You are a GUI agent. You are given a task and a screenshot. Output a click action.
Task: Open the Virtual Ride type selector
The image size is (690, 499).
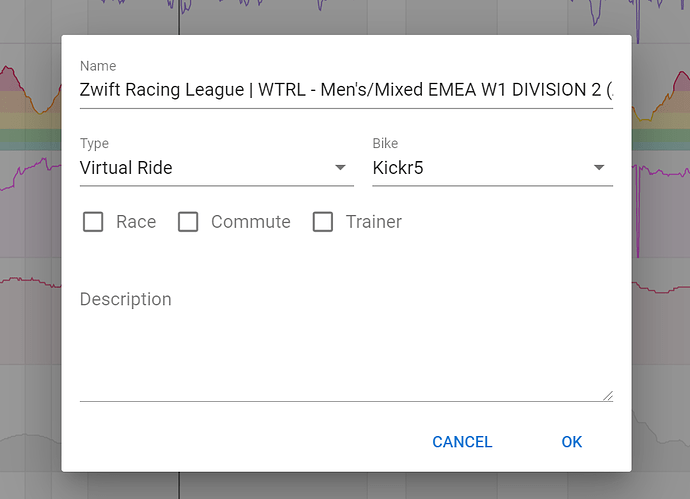click(x=217, y=168)
